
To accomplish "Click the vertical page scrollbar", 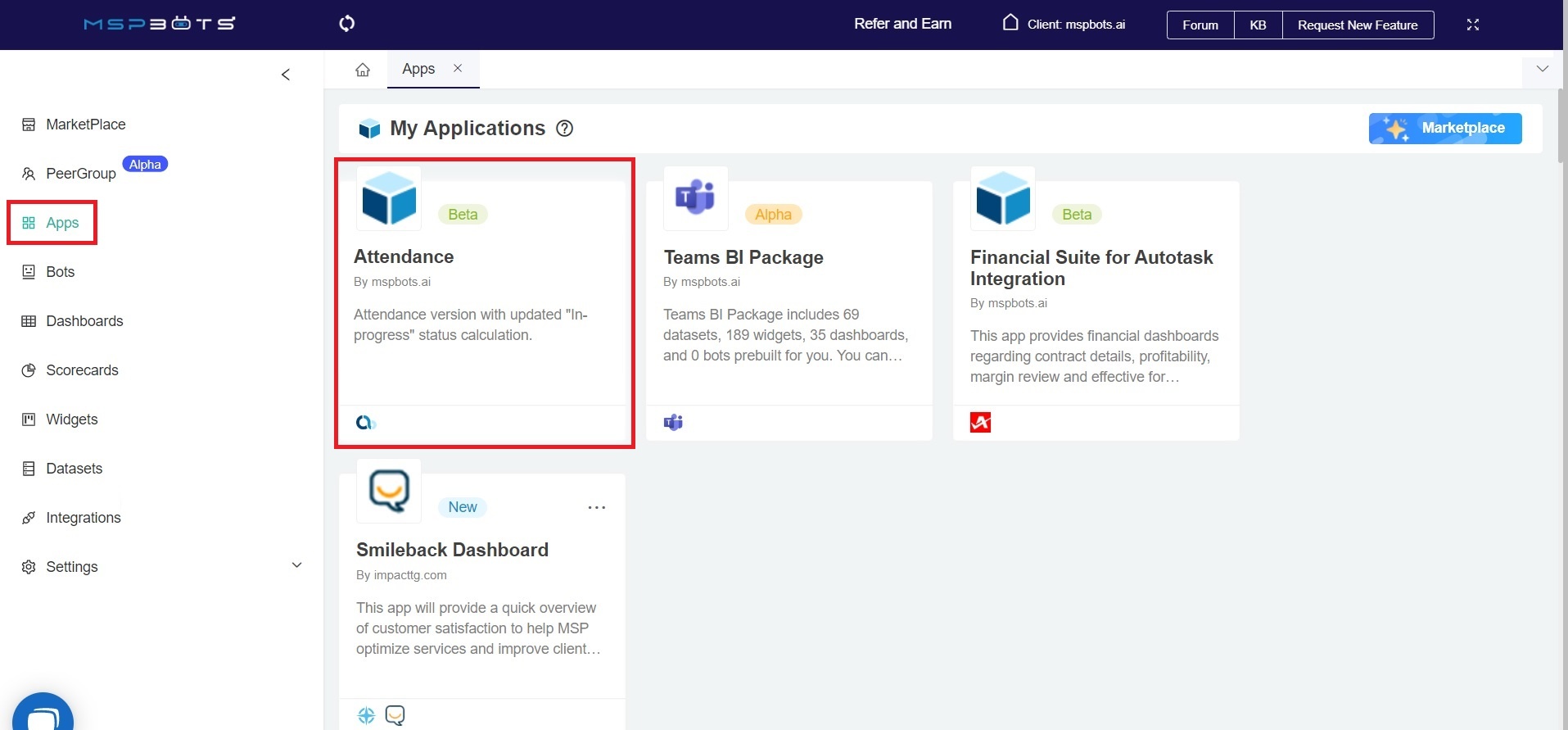I will click(x=1561, y=123).
